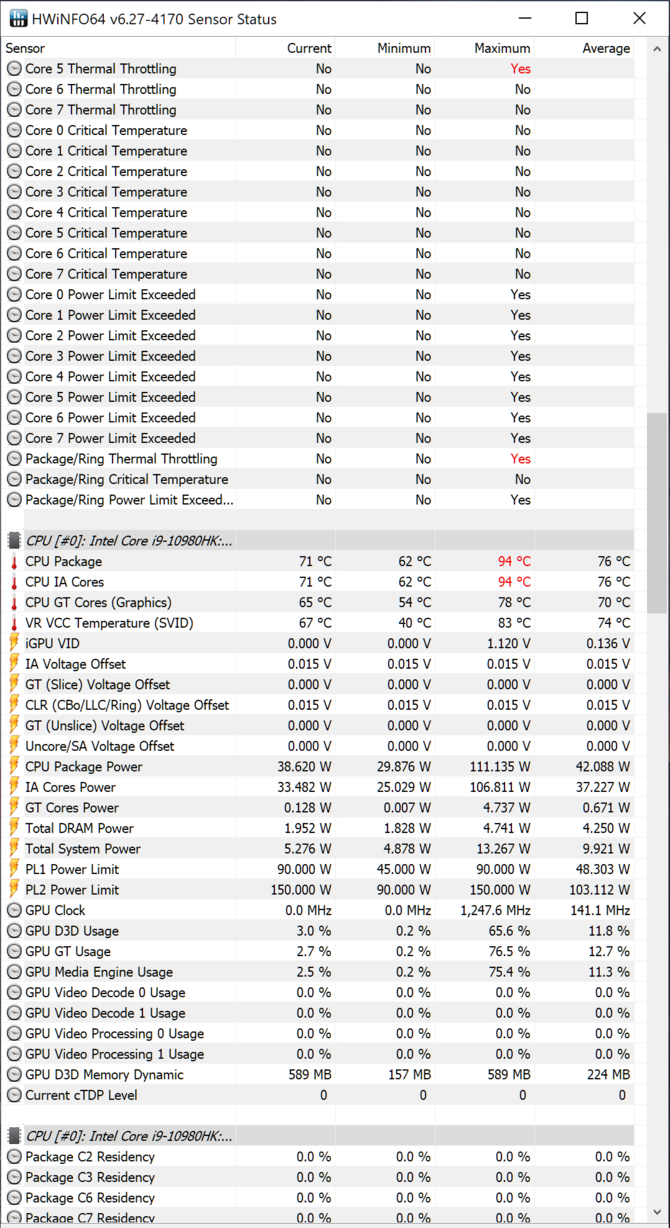Viewport: 670px width, 1228px height.
Task: Select the CLR (CBo/LLC/Ring) Voltage Offset row
Action: coord(318,705)
